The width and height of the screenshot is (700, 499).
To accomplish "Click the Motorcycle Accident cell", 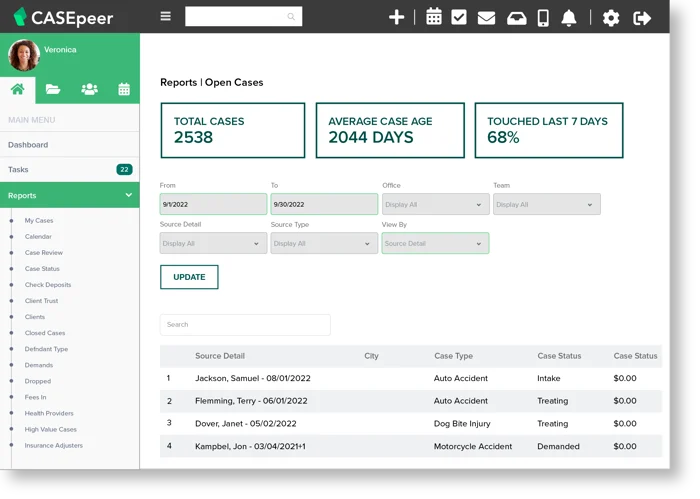I will [473, 446].
